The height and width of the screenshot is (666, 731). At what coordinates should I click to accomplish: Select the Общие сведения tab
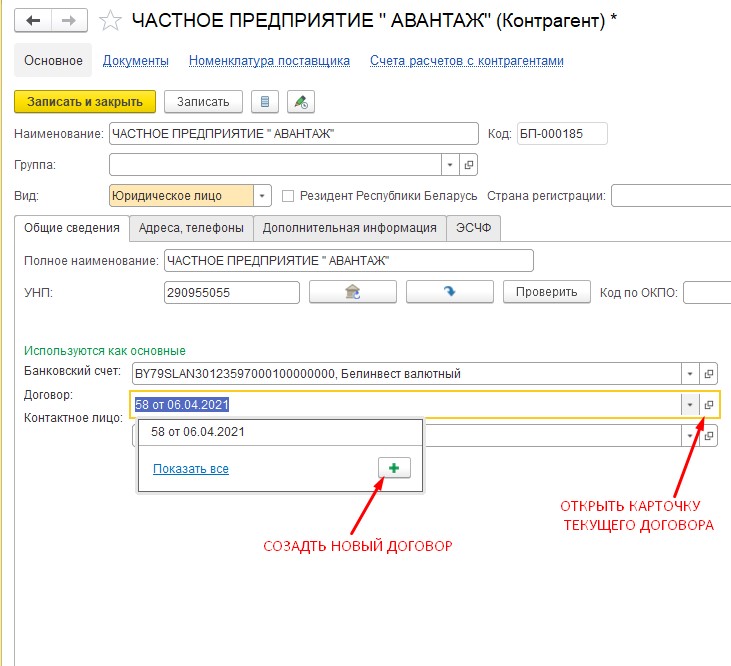tap(72, 228)
